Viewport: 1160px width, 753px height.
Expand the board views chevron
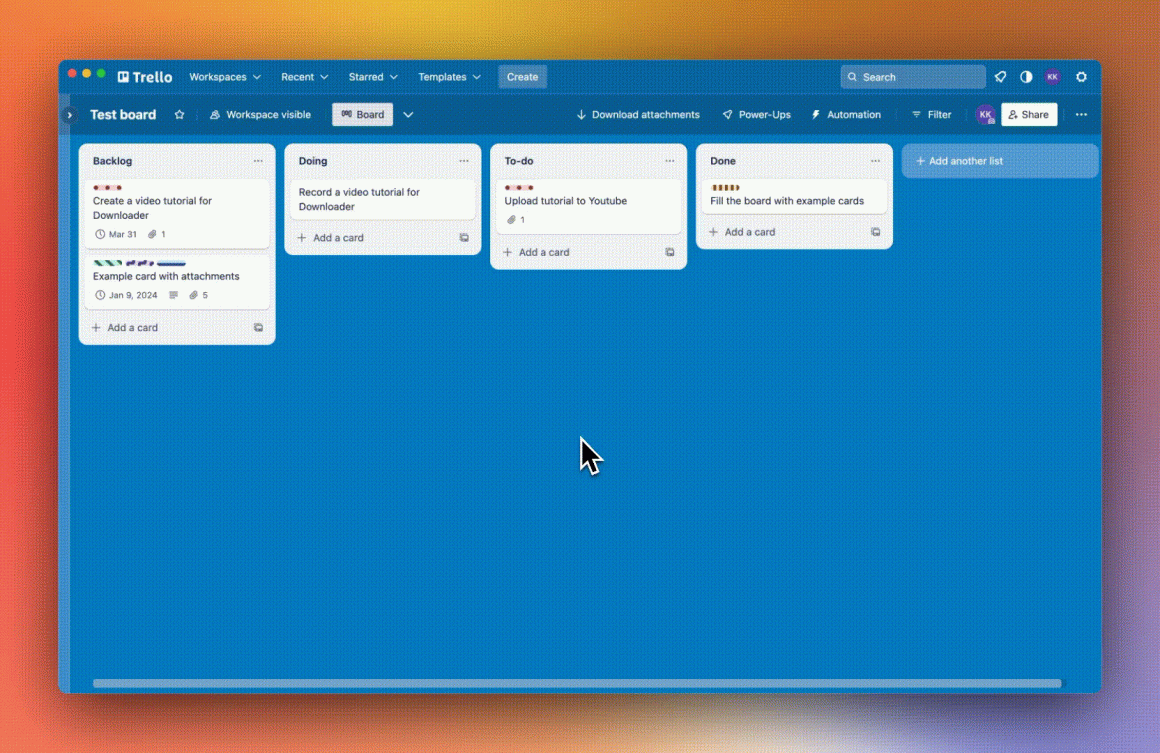tap(408, 115)
